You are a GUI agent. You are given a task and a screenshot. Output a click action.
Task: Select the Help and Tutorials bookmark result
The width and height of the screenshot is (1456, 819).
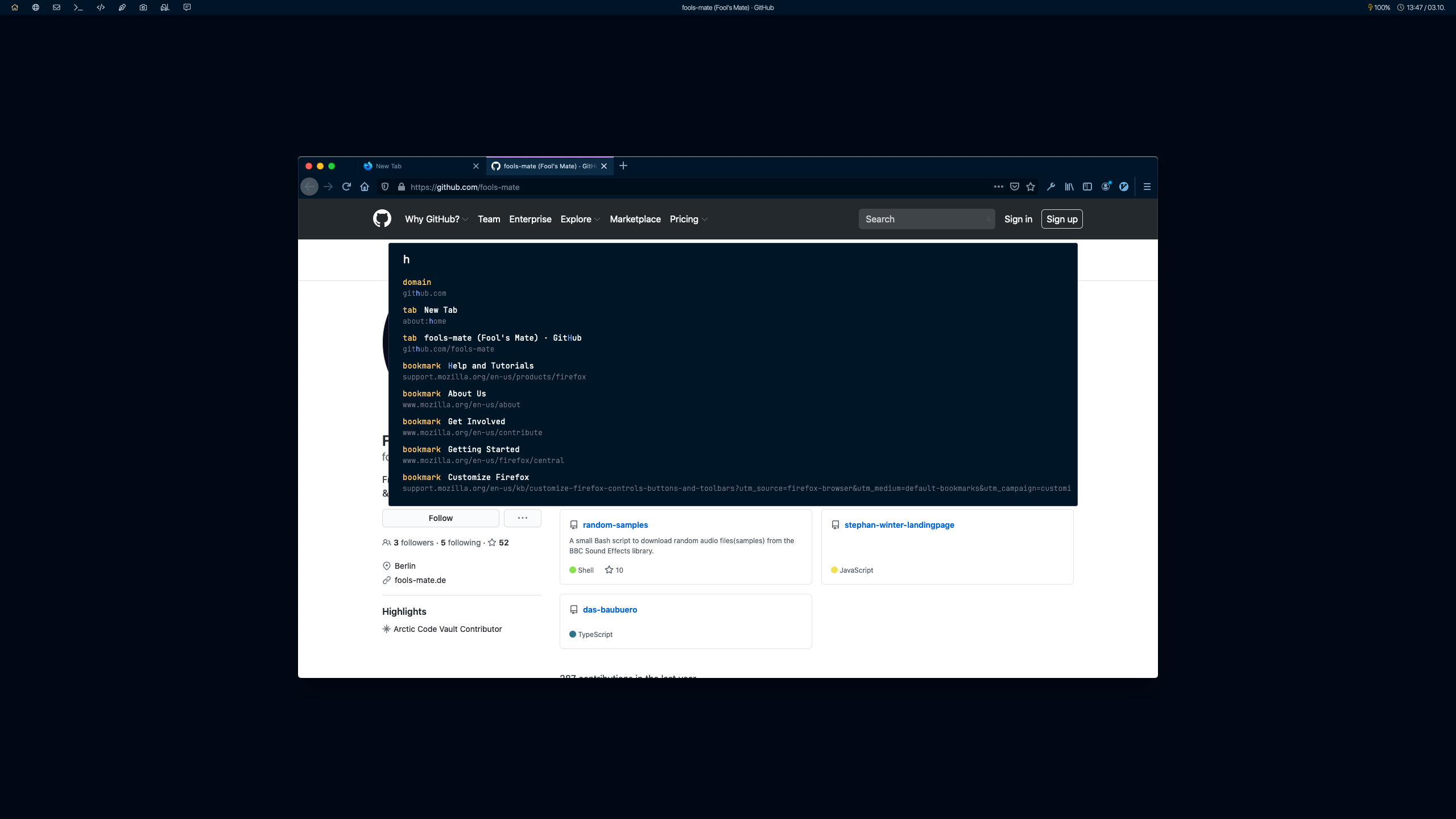coord(490,366)
